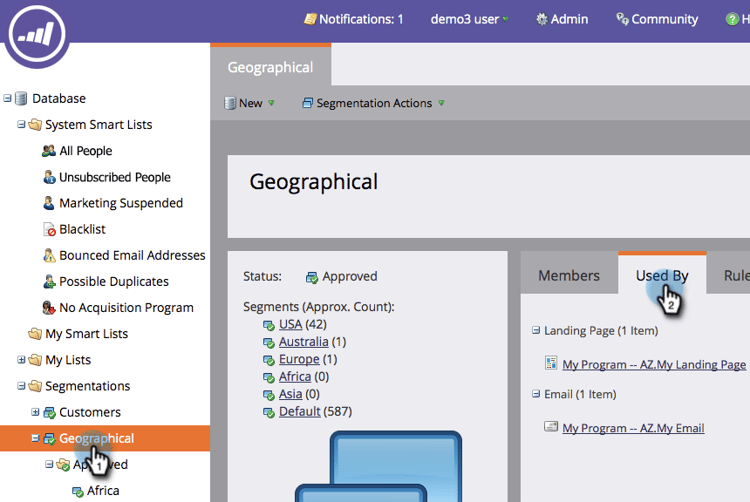Click the Marketo logo icon

click(x=37, y=36)
